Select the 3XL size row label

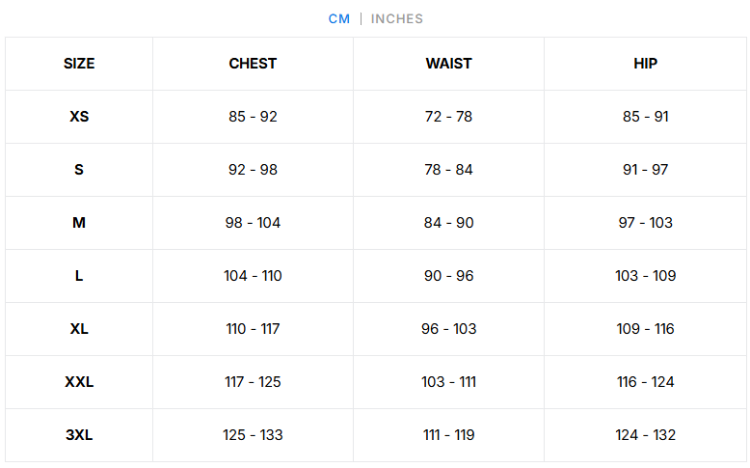(x=79, y=435)
